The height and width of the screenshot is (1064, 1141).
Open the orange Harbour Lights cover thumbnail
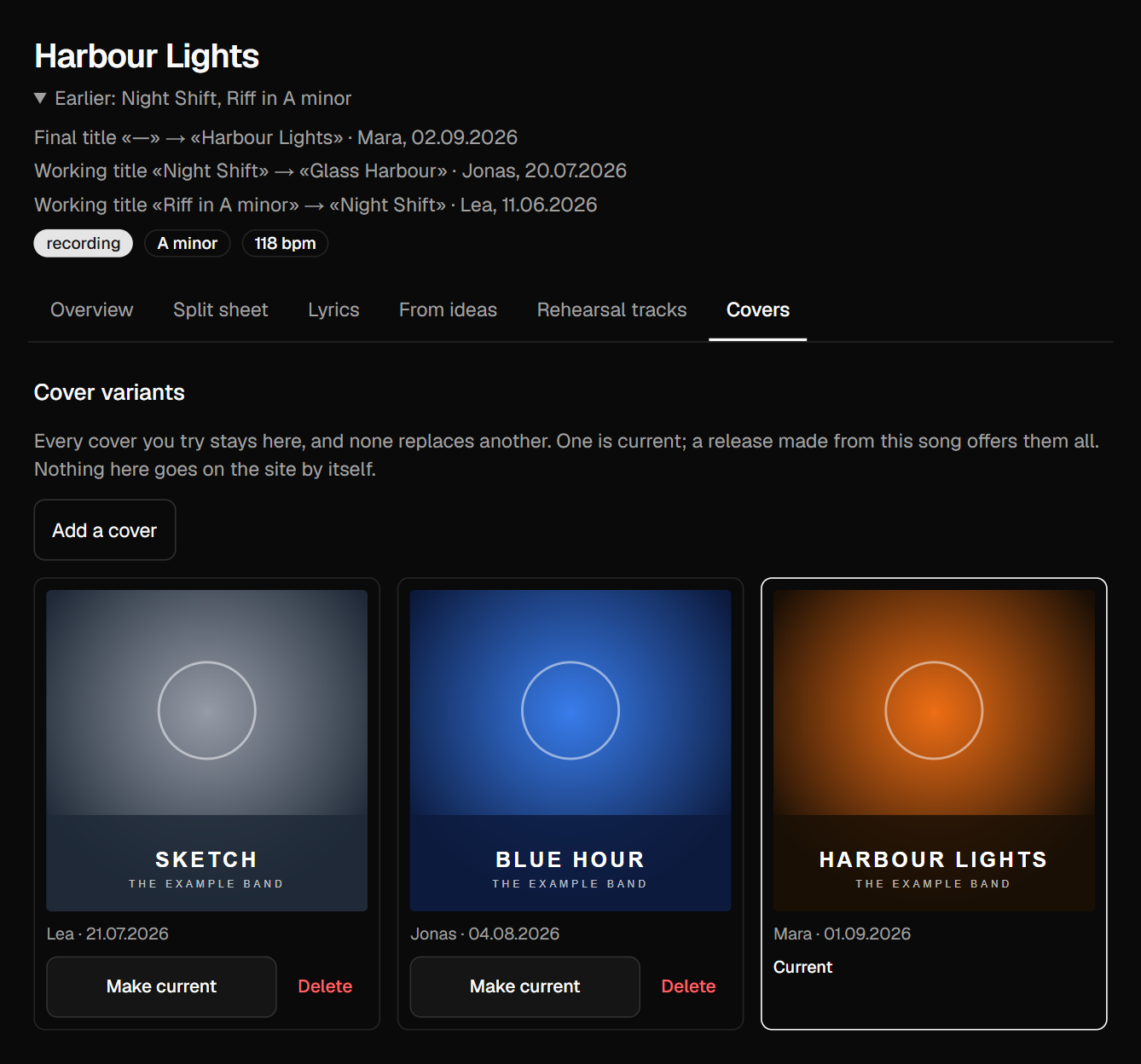[934, 750]
